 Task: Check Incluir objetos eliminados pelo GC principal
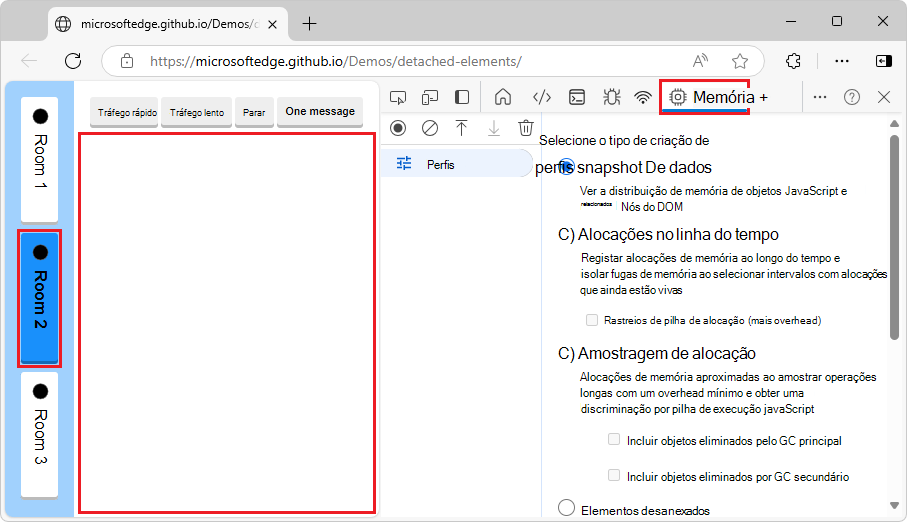614,440
